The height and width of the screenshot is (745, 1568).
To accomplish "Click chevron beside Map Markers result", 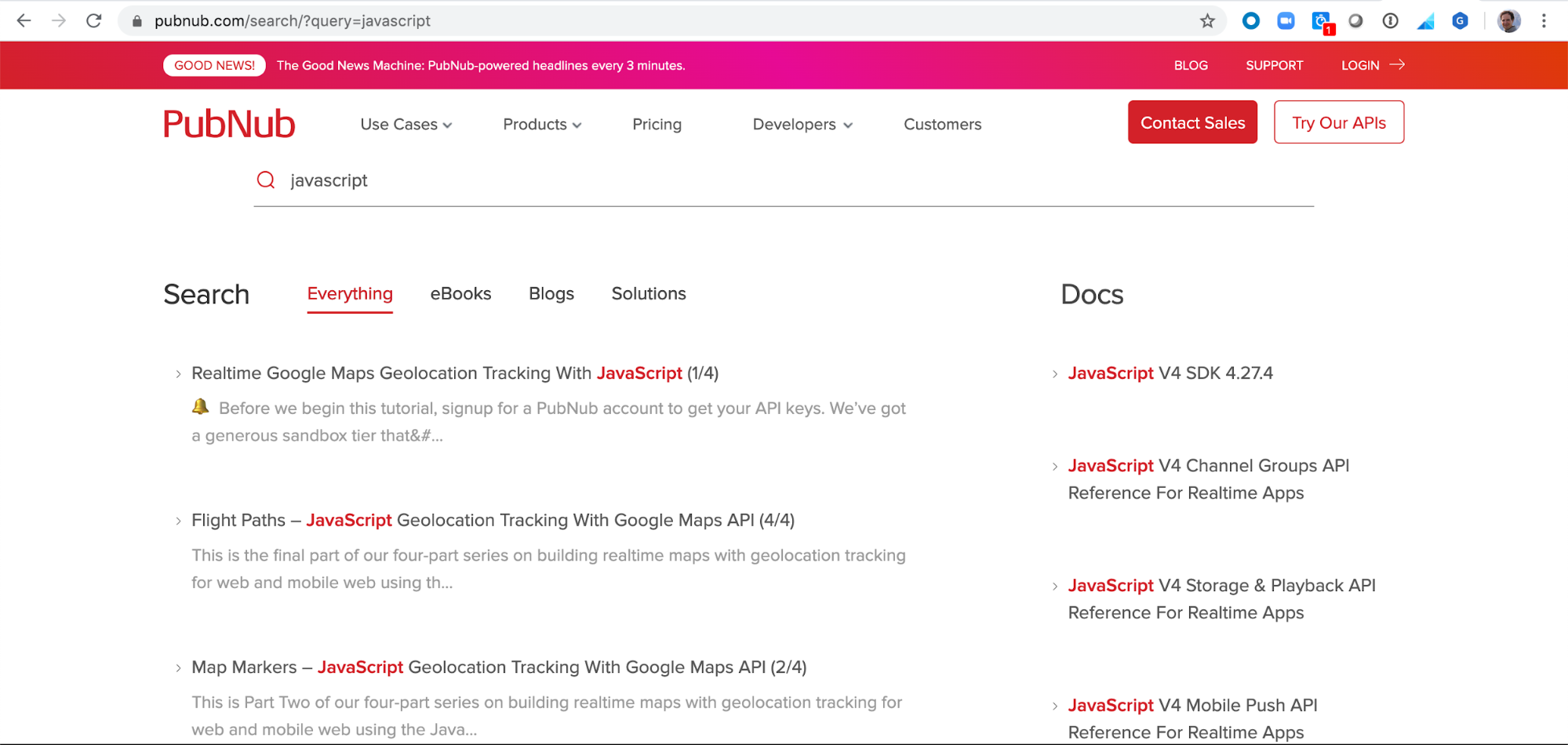I will pyautogui.click(x=179, y=668).
